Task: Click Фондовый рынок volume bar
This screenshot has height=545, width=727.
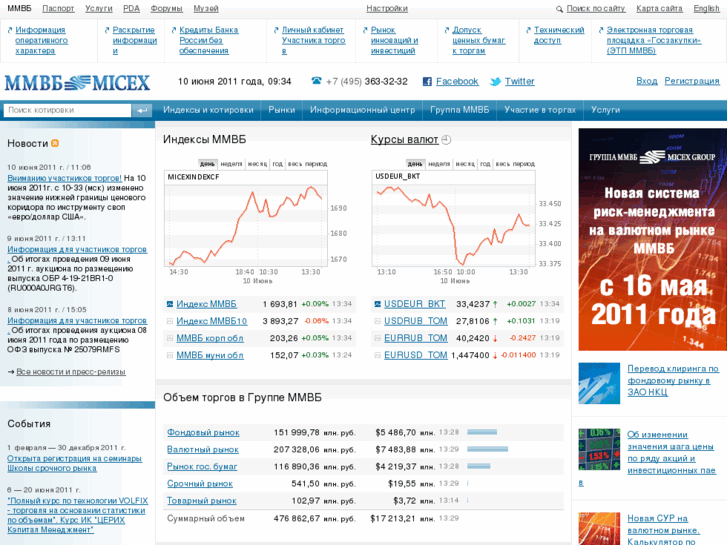Action: point(482,432)
